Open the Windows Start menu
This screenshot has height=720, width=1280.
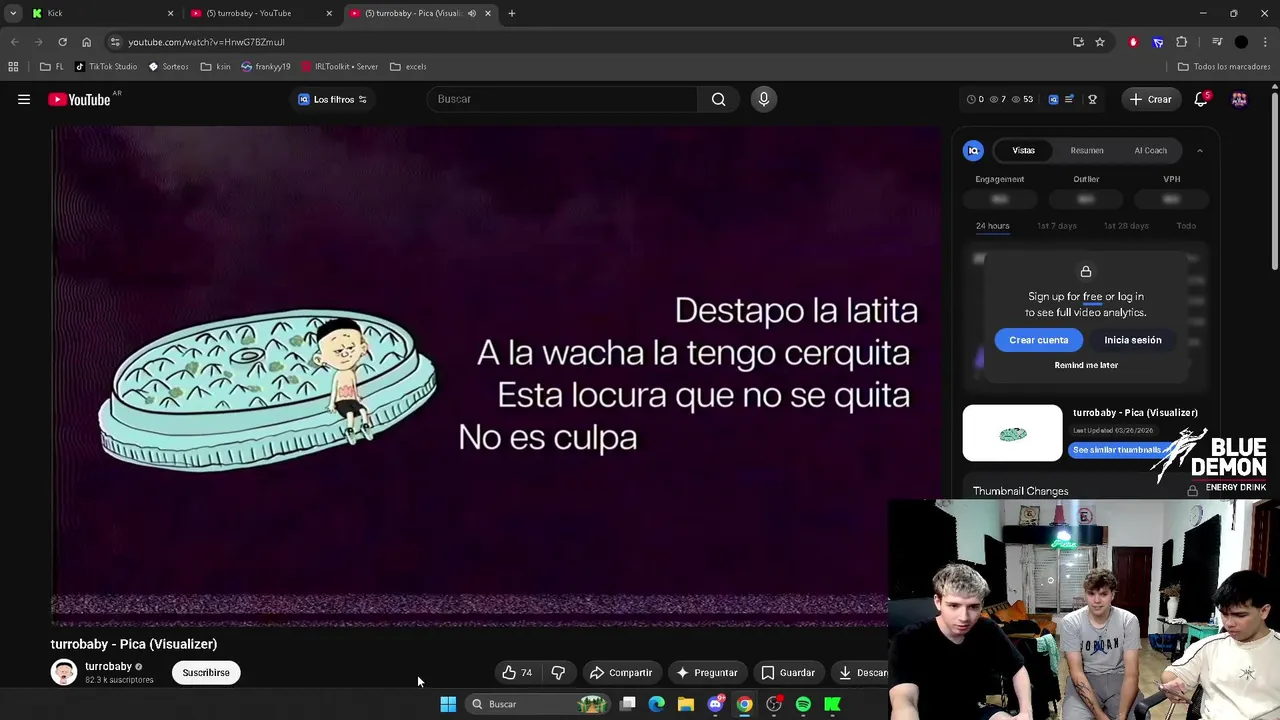tap(448, 705)
